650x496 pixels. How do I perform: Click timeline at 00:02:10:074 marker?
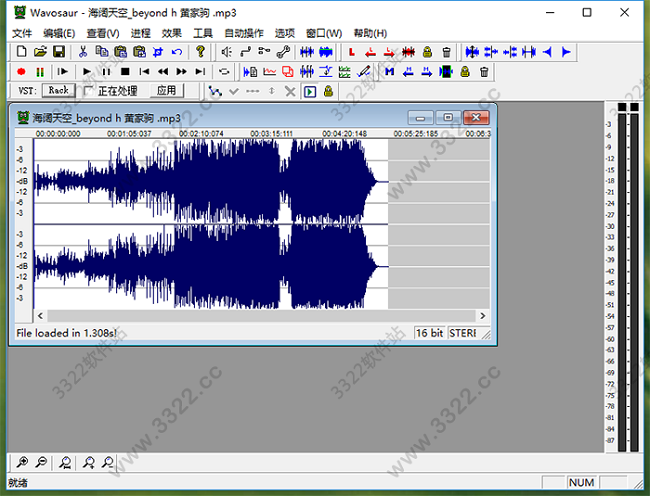201,133
